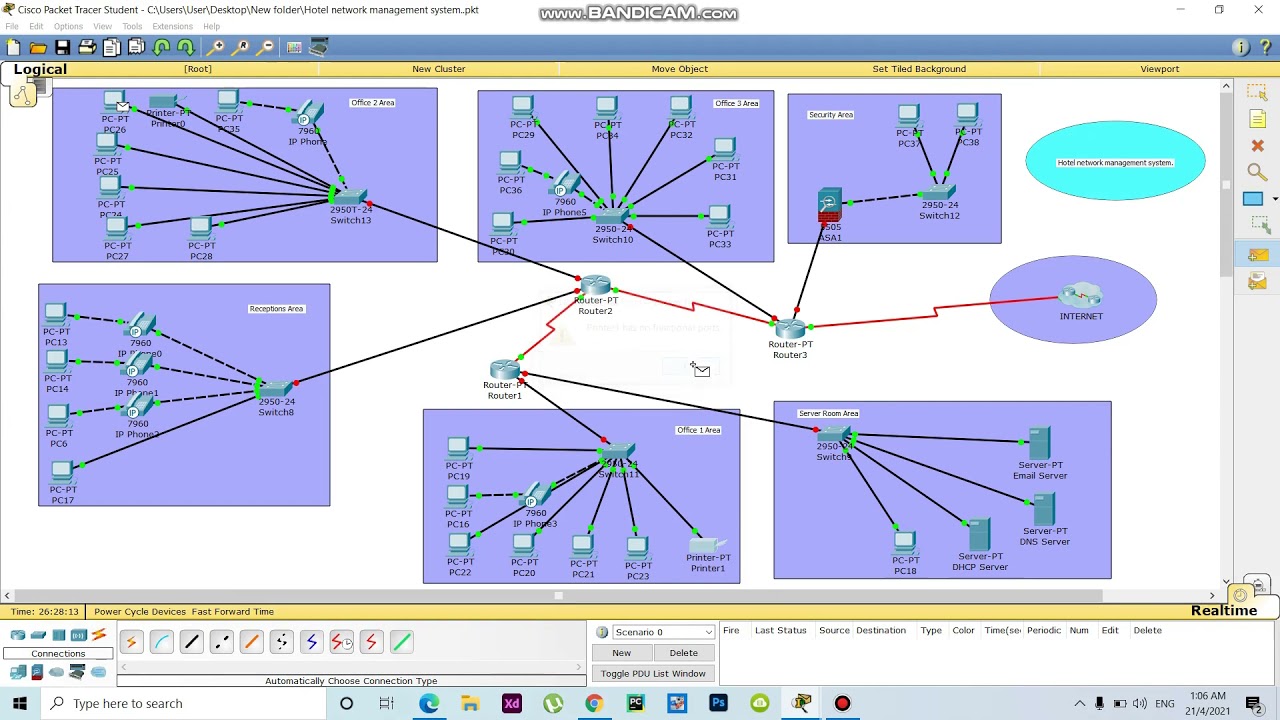Screen dimensions: 1280x720
Task: Click Set Tiled Background
Action: 919,69
